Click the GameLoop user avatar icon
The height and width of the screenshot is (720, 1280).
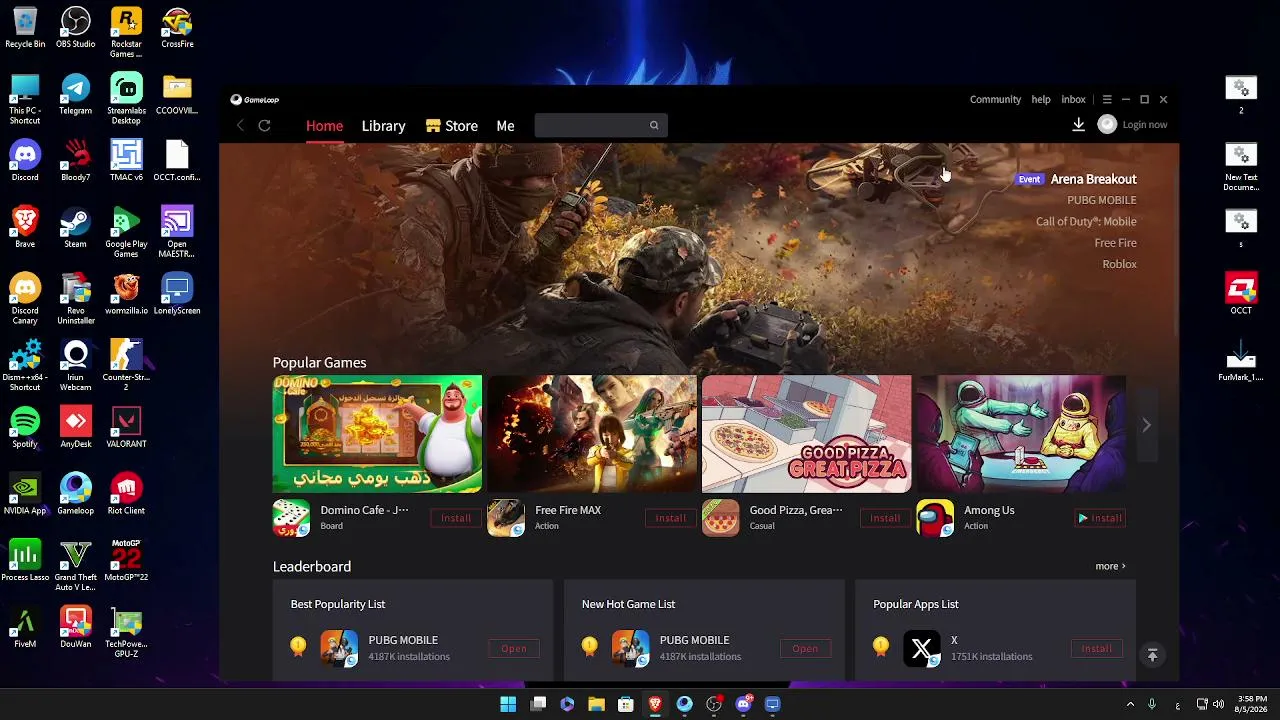[1107, 124]
